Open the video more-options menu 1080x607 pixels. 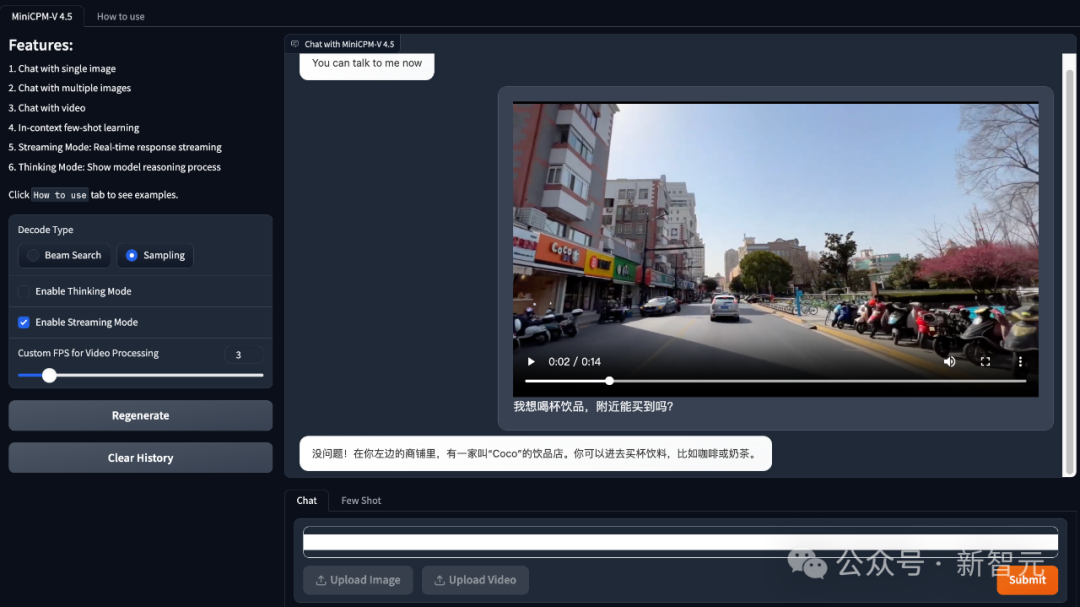(x=1020, y=361)
